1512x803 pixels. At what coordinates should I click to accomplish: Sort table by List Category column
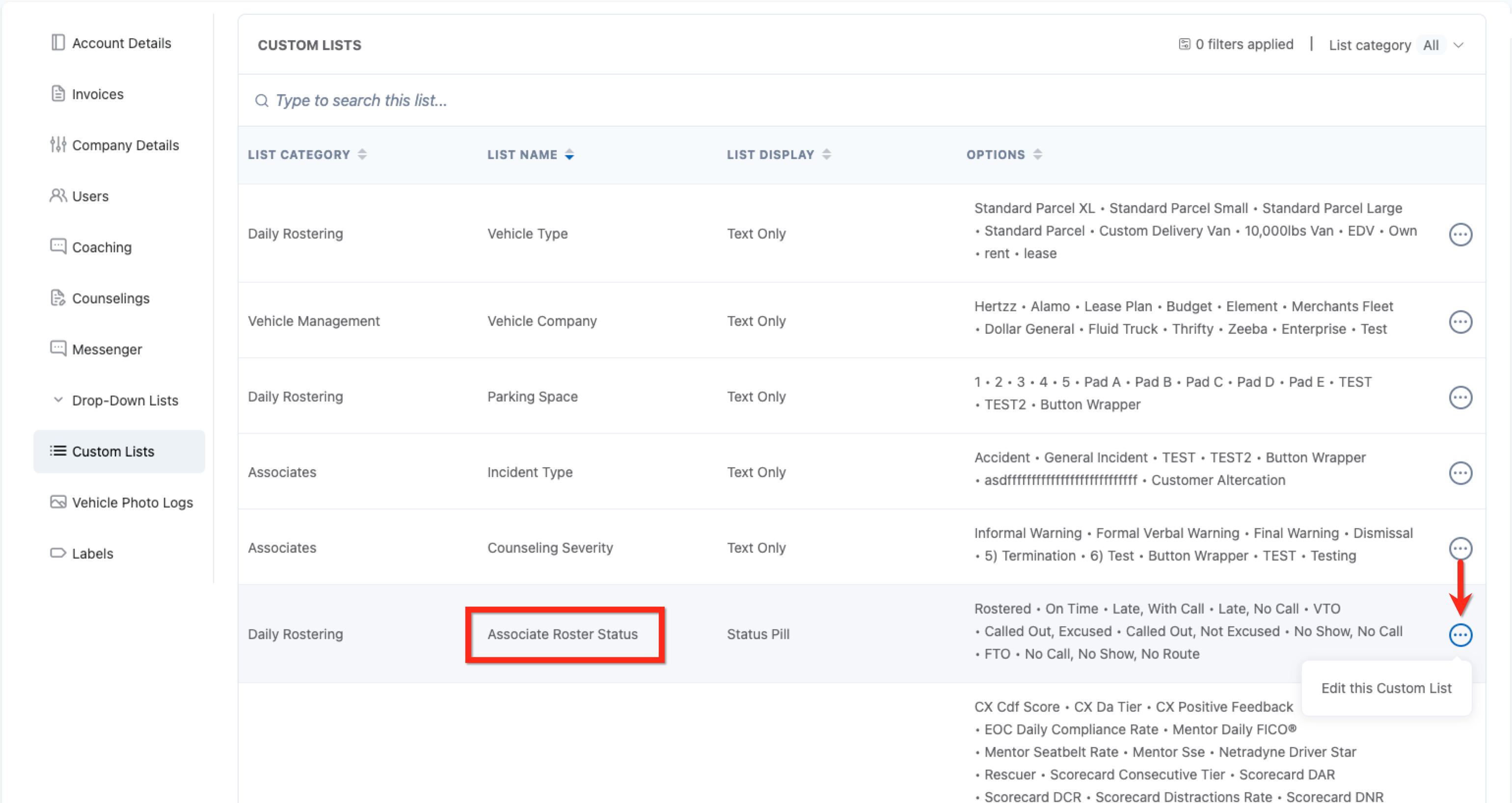(362, 155)
